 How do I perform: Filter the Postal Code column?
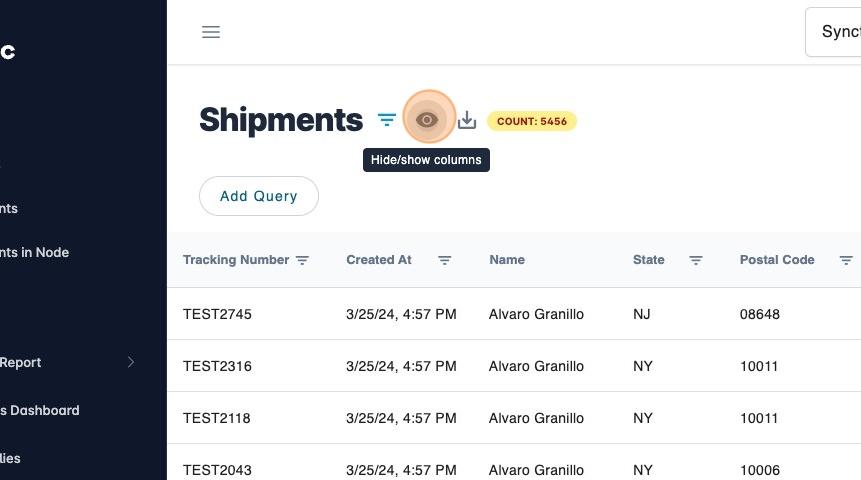pos(846,260)
